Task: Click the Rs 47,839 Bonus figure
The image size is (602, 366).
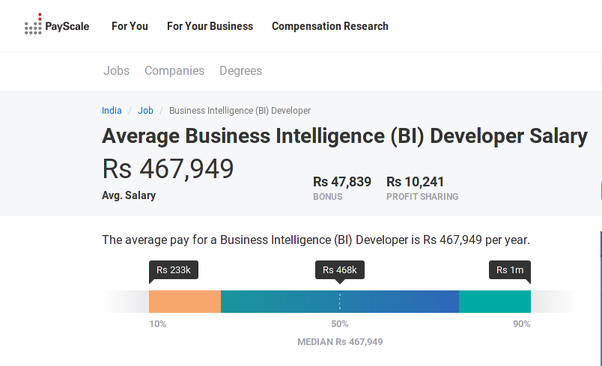Action: point(342,182)
